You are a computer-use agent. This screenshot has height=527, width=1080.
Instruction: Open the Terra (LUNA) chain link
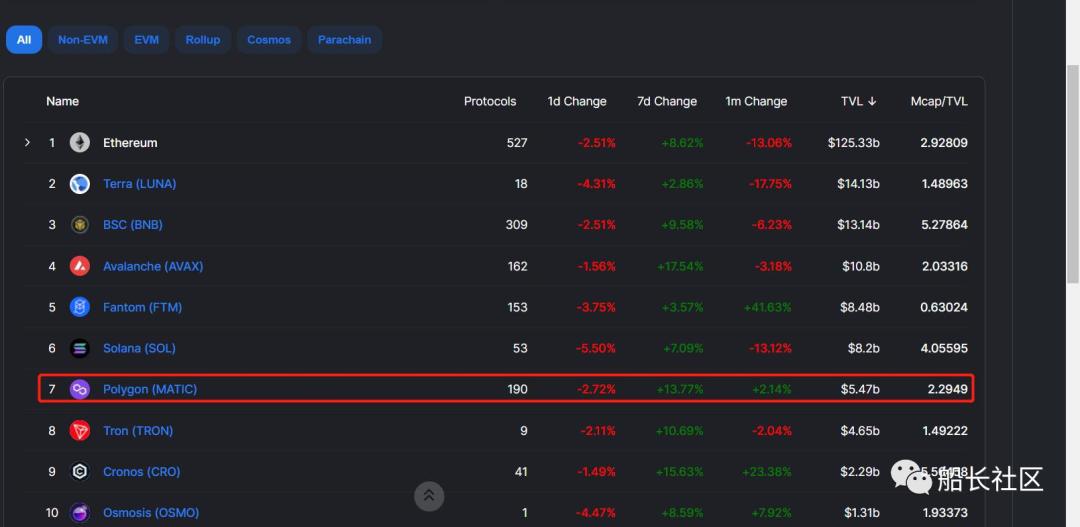point(140,184)
